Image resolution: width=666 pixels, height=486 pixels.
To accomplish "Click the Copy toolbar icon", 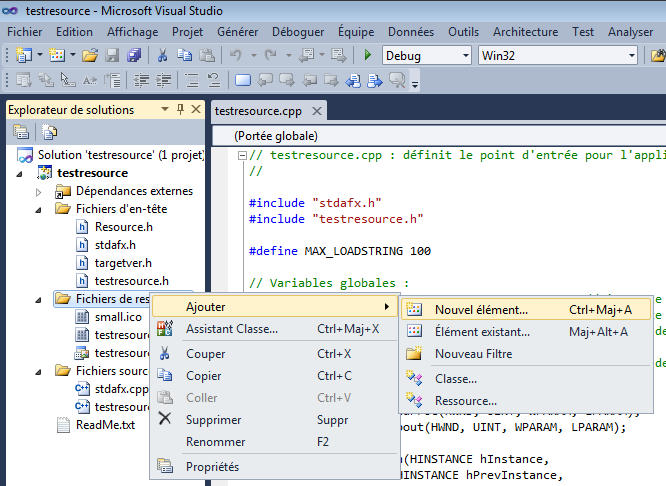I will pyautogui.click(x=184, y=55).
